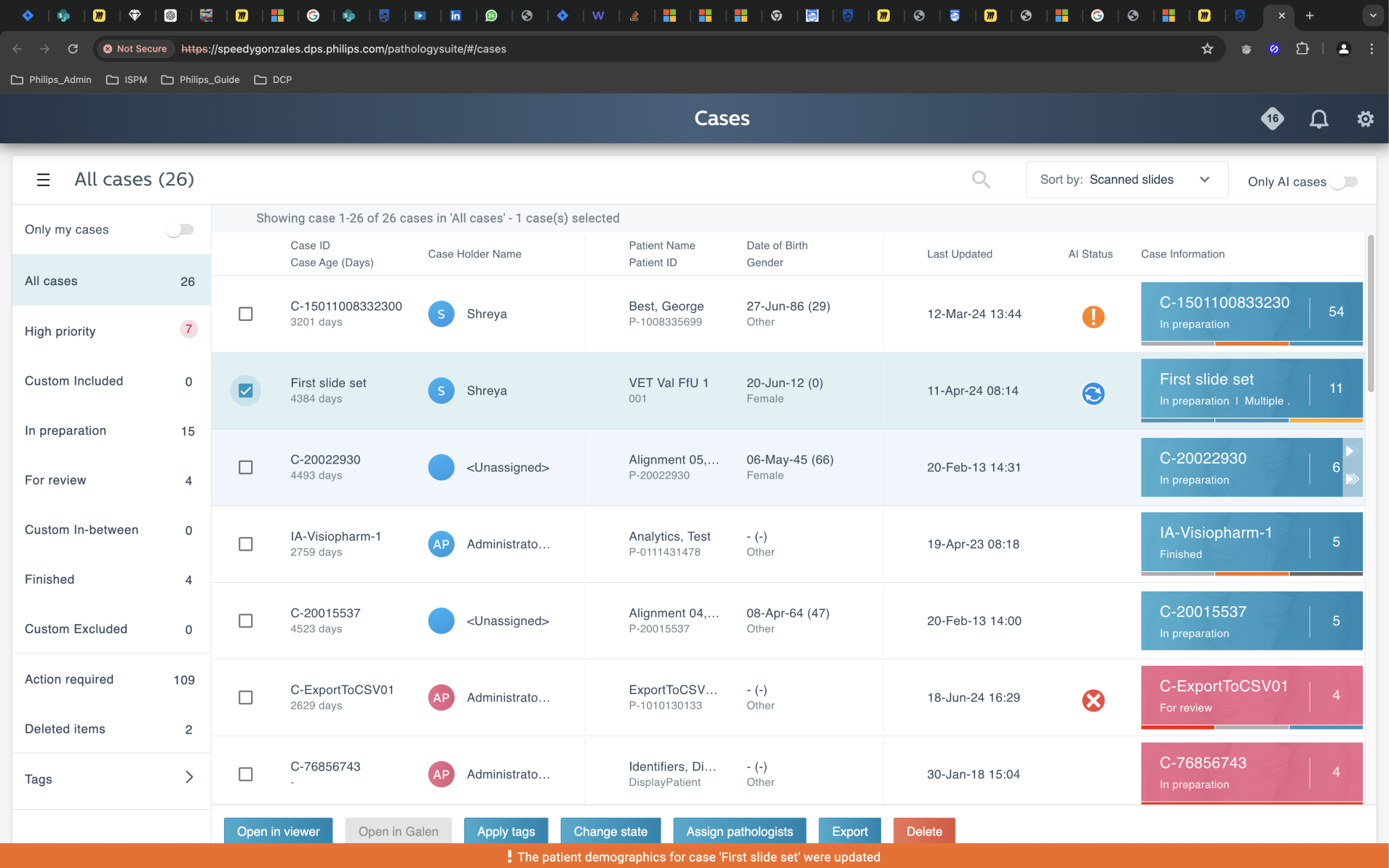The image size is (1389, 868).
Task: Enable the Only AI cases switch
Action: pos(1344,182)
